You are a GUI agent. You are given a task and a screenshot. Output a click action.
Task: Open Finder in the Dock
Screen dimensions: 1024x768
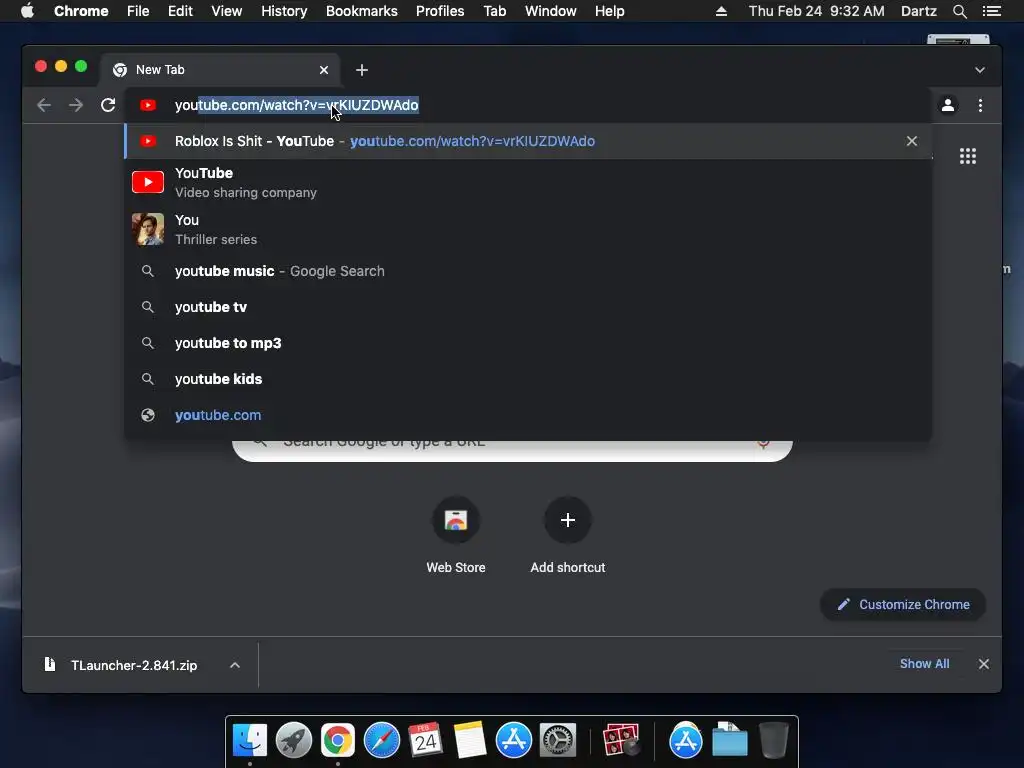[249, 740]
